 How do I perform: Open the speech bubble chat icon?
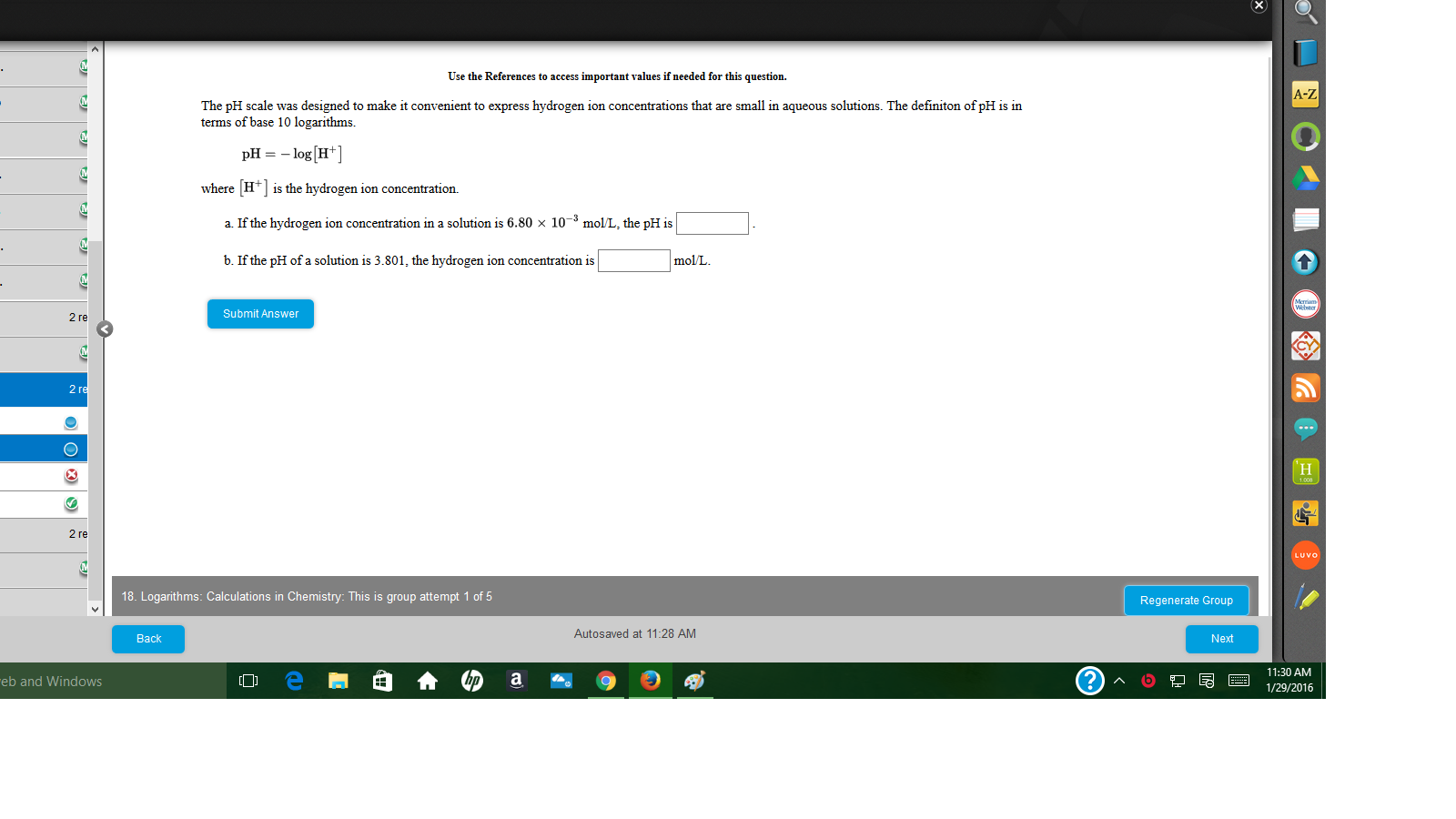tap(1306, 429)
